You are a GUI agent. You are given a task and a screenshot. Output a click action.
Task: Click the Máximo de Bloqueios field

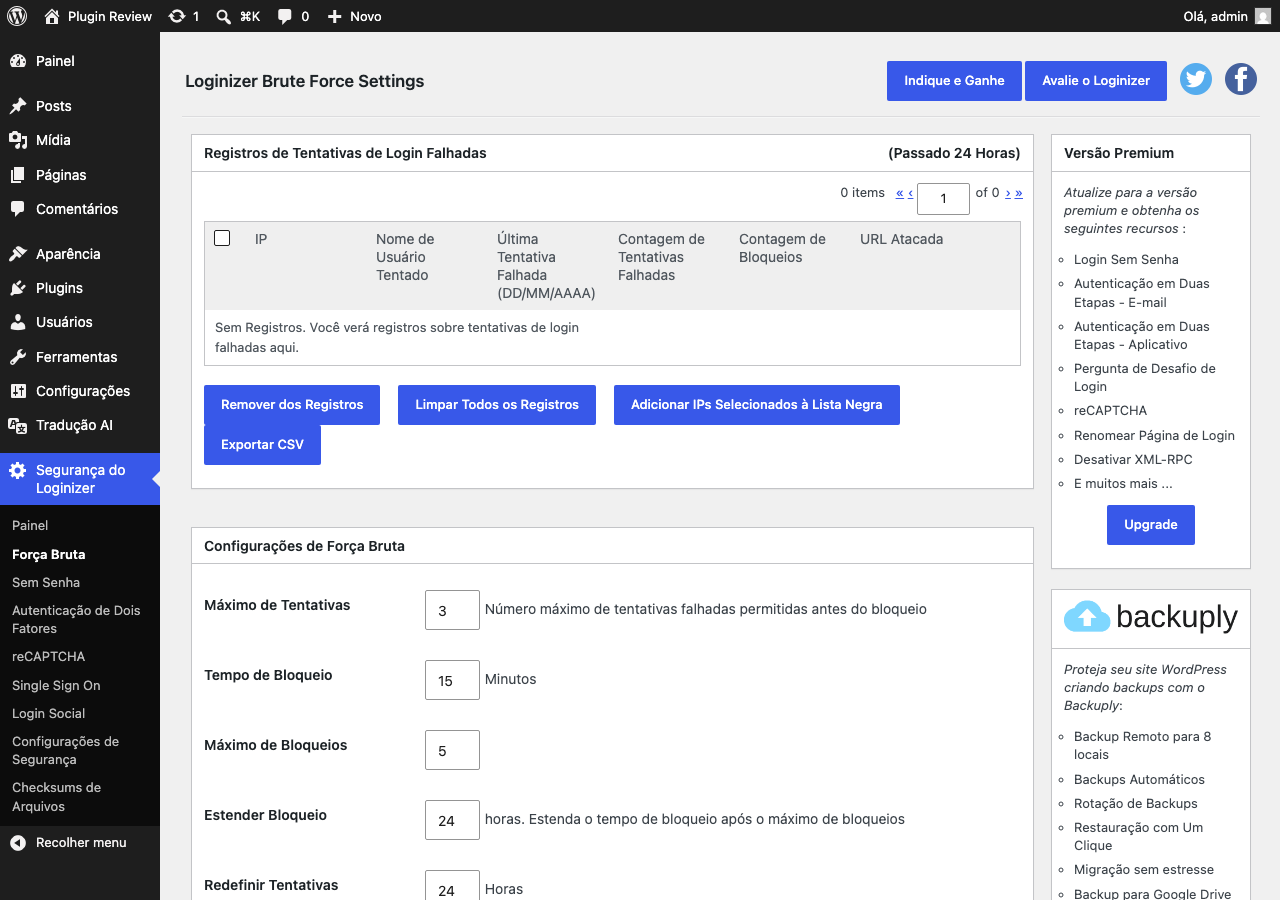click(452, 750)
